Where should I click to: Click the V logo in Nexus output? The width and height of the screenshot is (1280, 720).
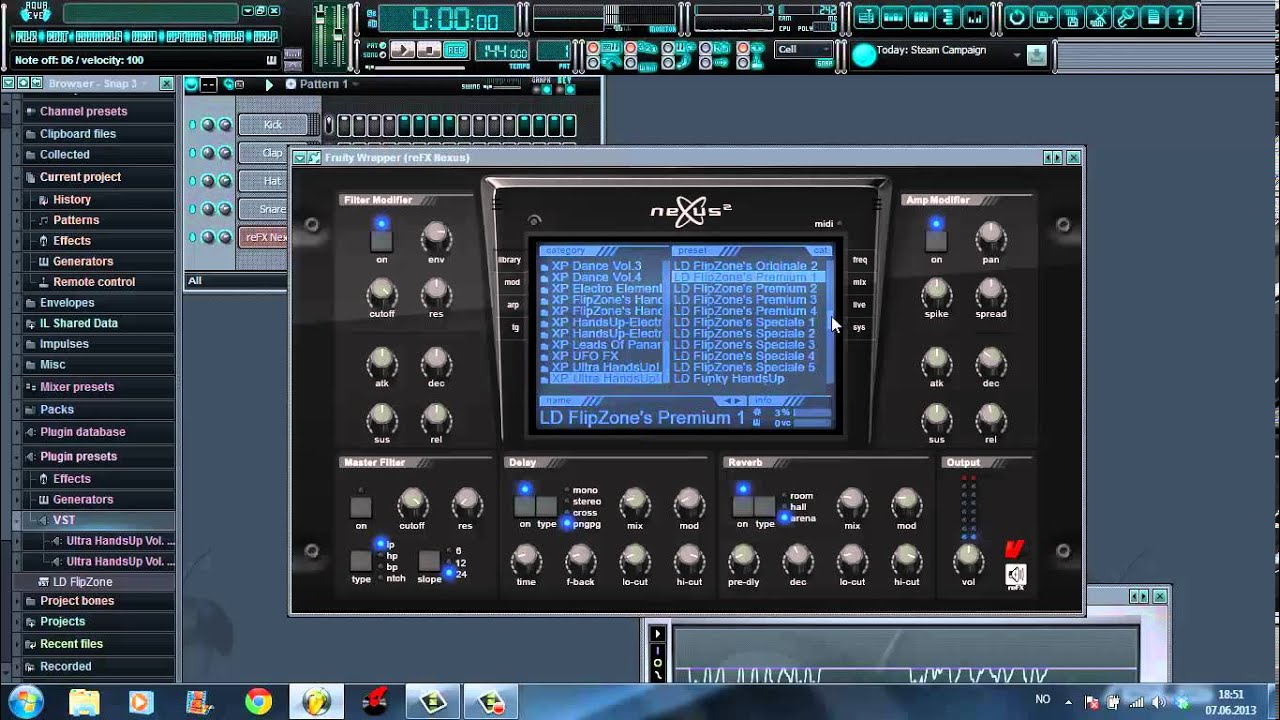click(1014, 549)
